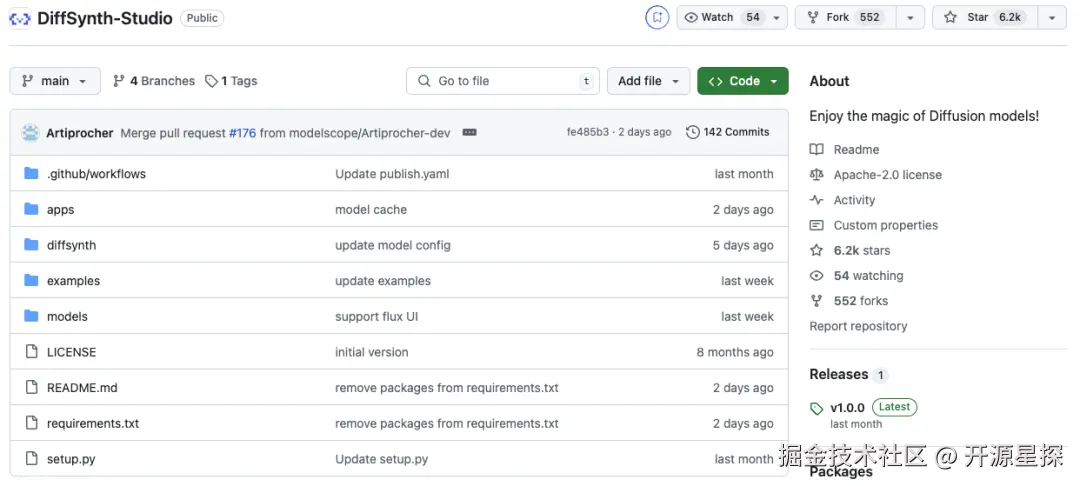
Task: Open the models folder name
Action: pyautogui.click(x=68, y=317)
